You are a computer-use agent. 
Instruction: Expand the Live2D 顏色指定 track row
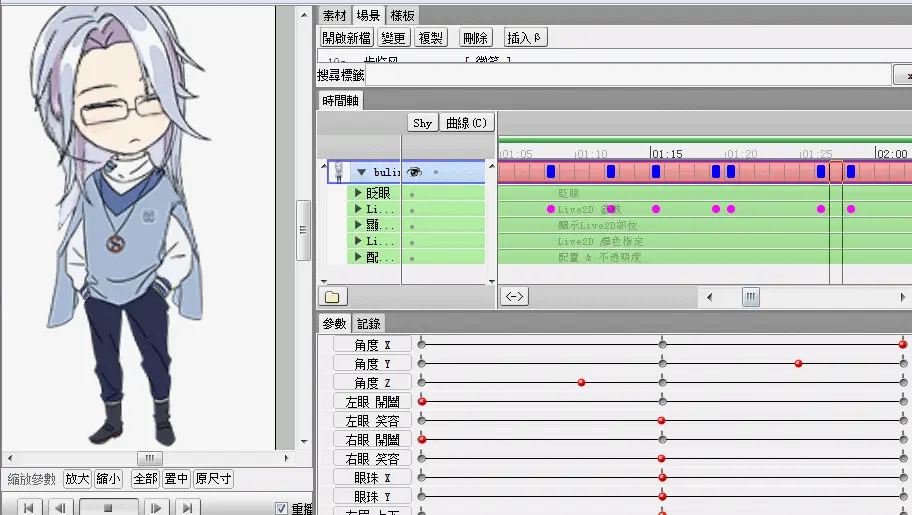click(358, 240)
